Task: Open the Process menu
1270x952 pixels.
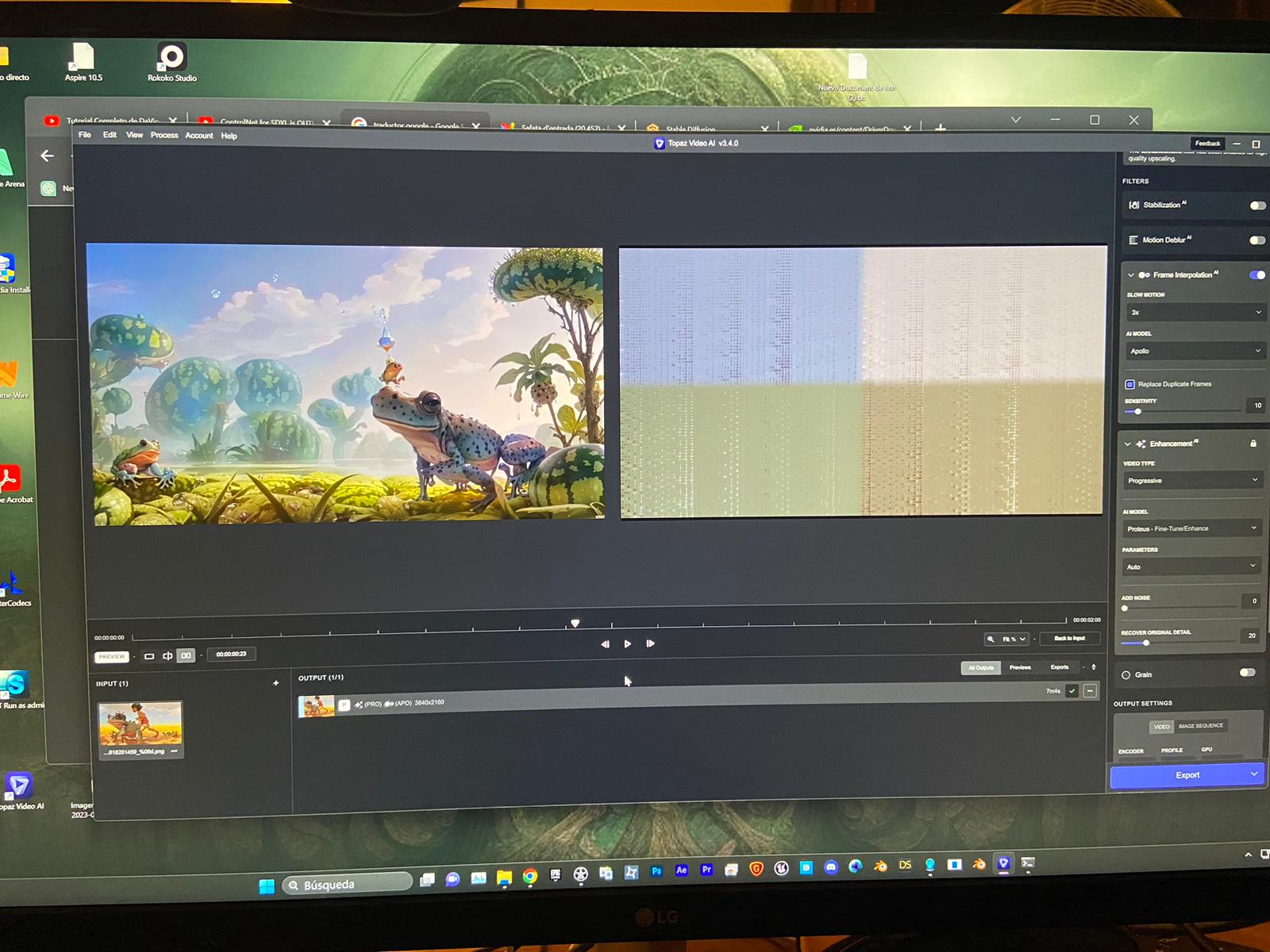Action: pyautogui.click(x=164, y=136)
